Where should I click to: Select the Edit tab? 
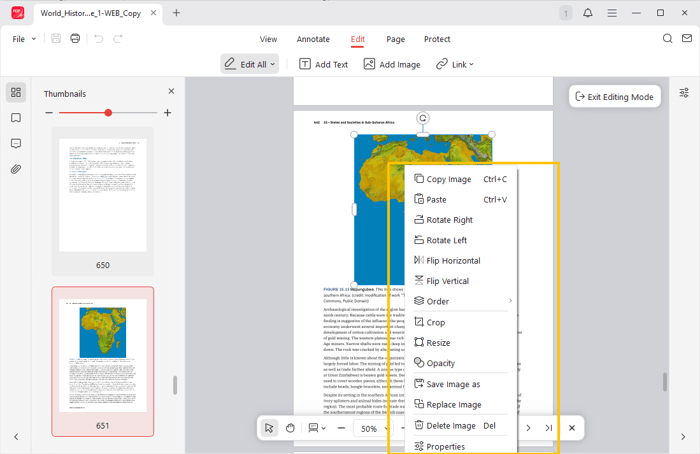(x=358, y=39)
